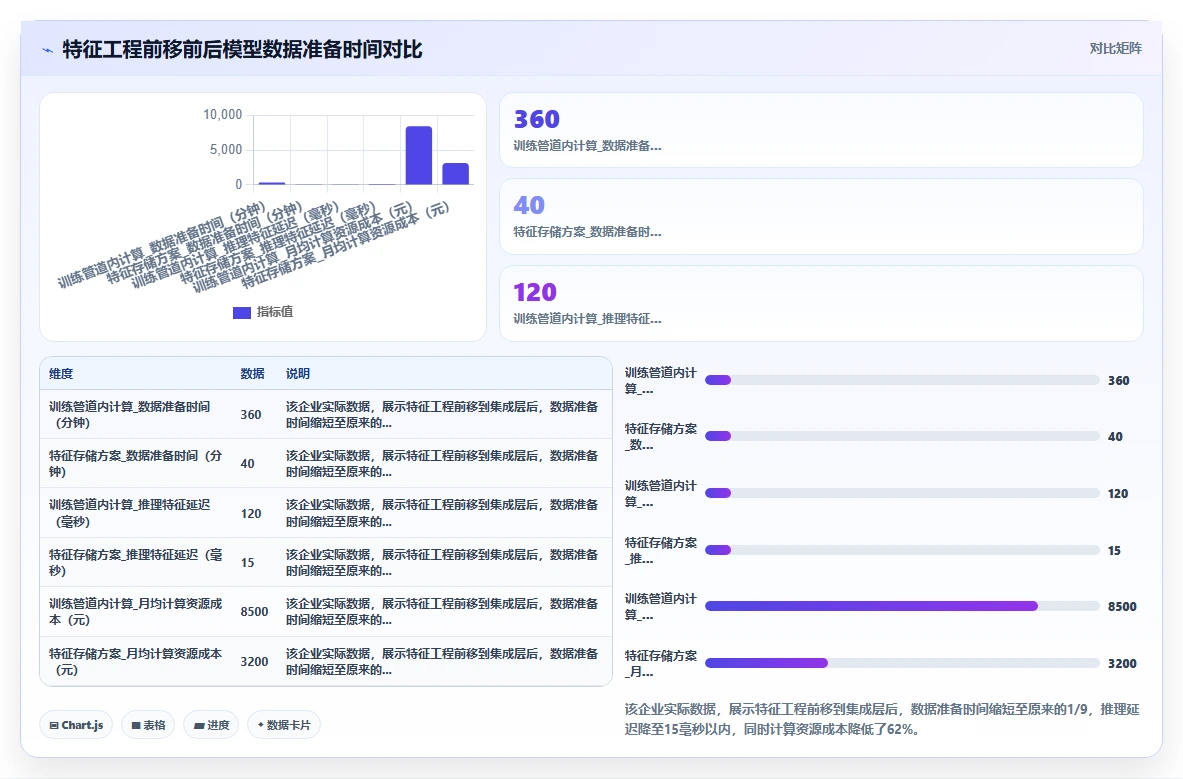Image resolution: width=1183 pixels, height=779 pixels.
Task: Select row 特征存储方案_数据准备时间（分钟）
Action: click(326, 463)
